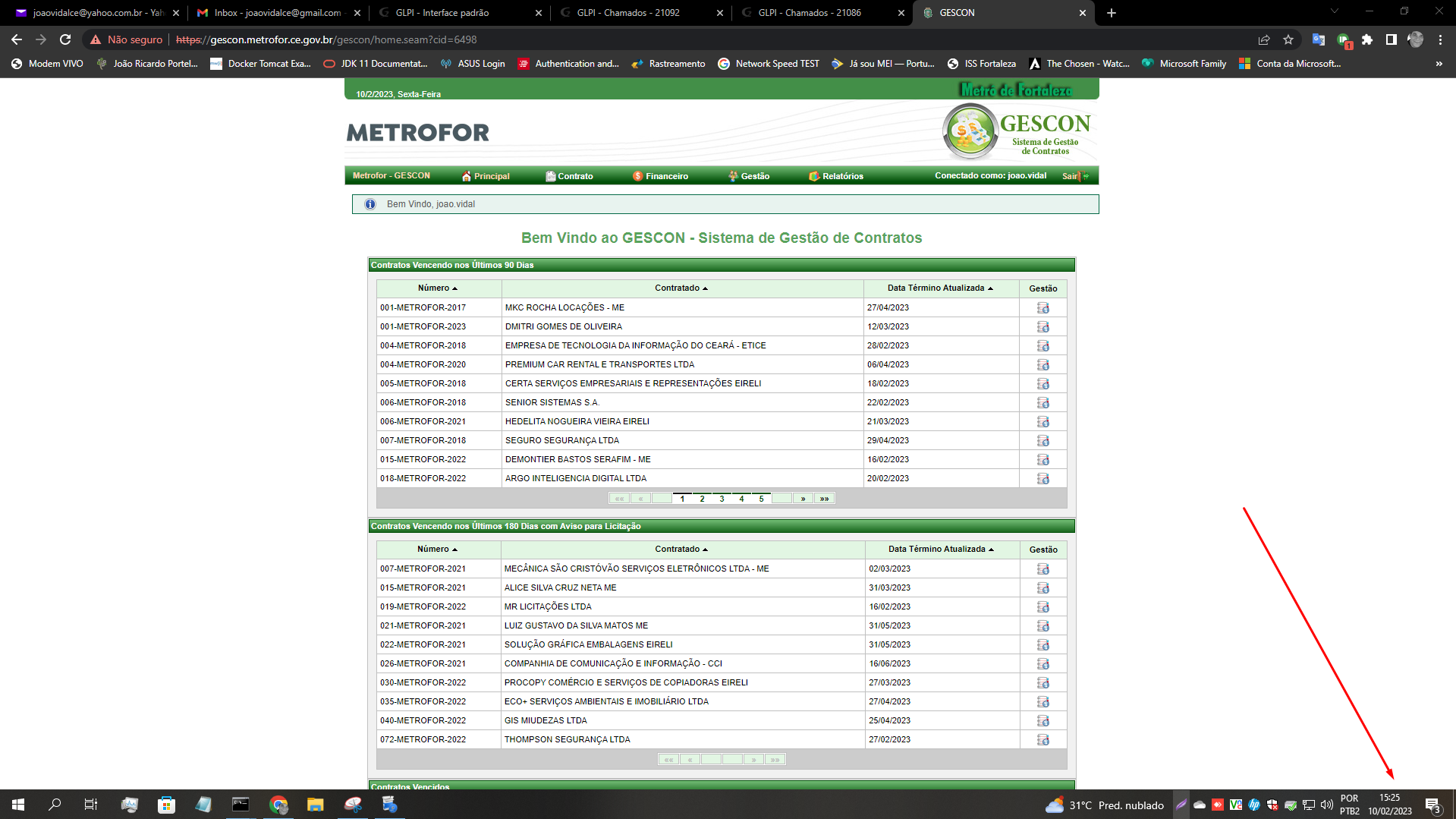Screen dimensions: 1456x819
Task: Open Chrome three-dot menu
Action: 1440,39
